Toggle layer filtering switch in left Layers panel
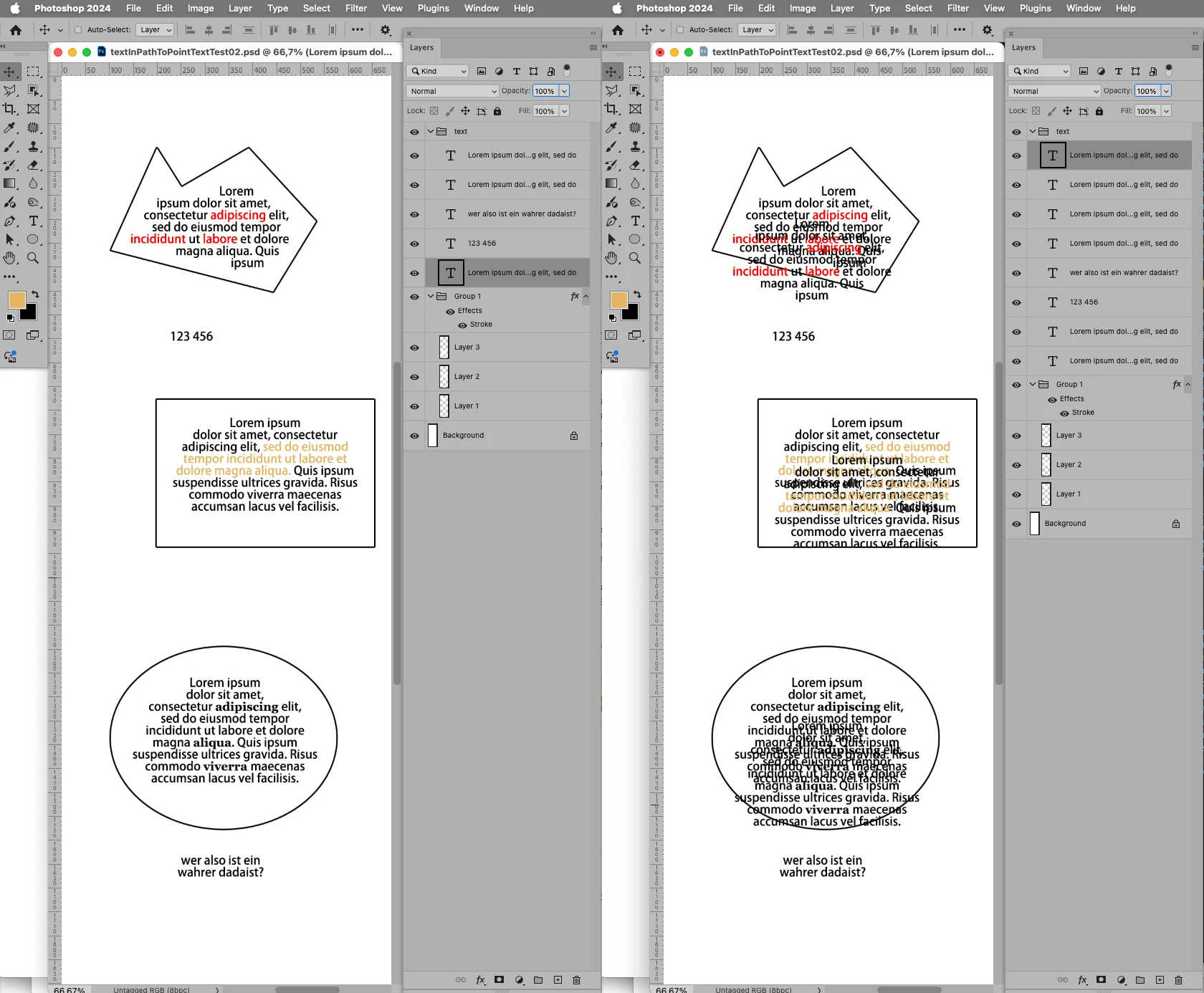 coord(567,70)
